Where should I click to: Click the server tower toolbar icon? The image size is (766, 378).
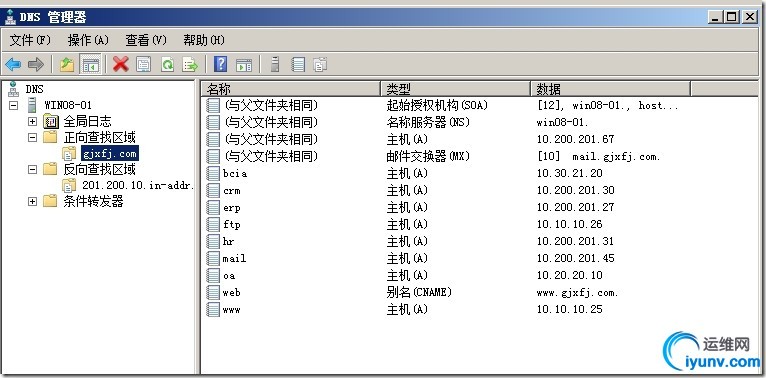(x=275, y=64)
